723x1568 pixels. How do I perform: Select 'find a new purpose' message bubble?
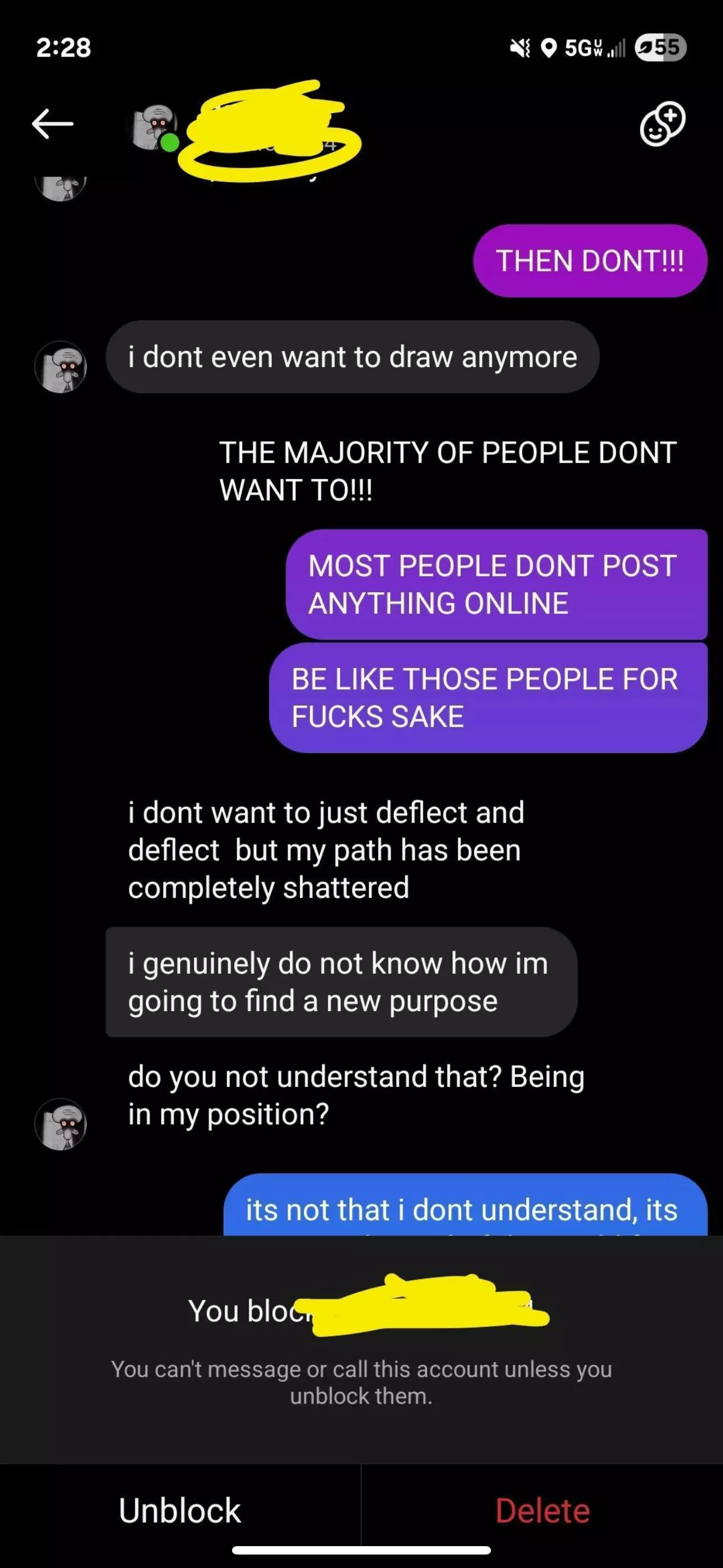pos(341,982)
